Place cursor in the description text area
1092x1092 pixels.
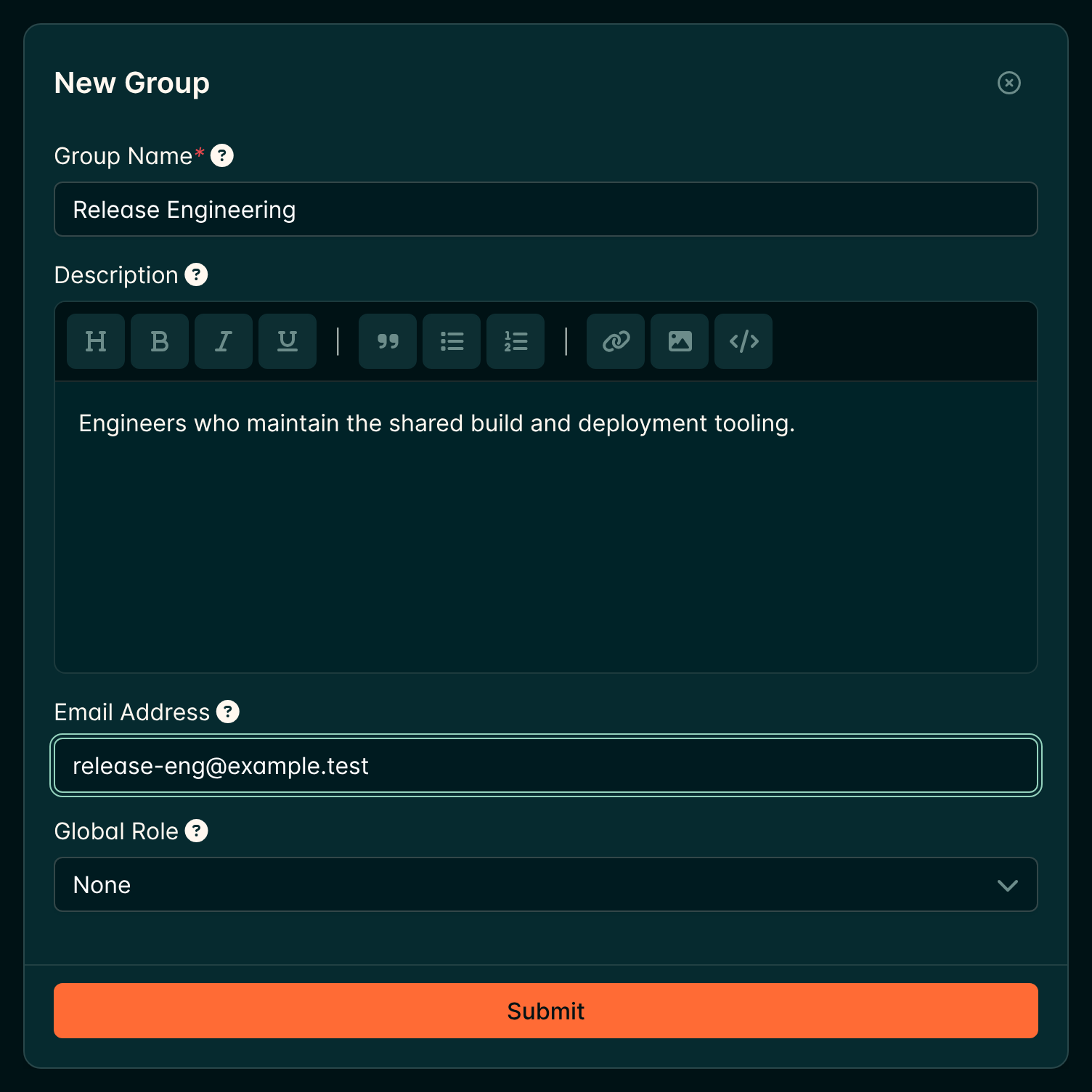(546, 527)
